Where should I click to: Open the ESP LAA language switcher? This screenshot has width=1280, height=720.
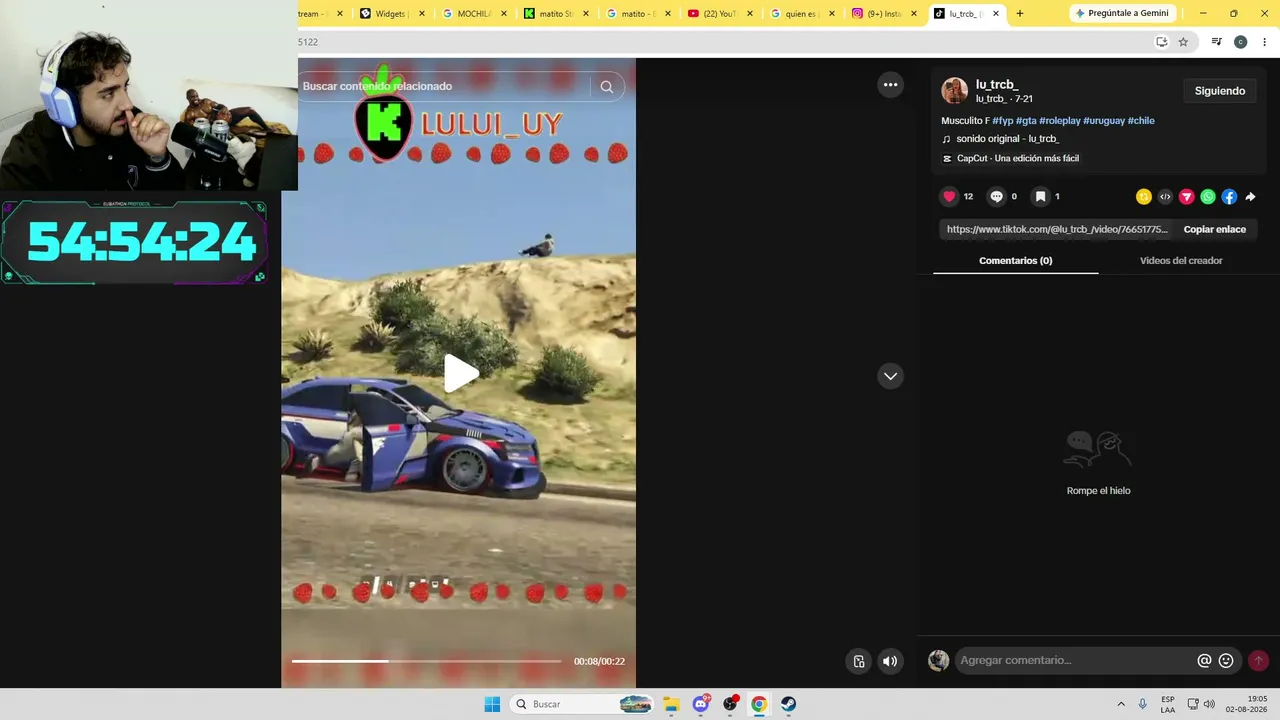pyautogui.click(x=1168, y=704)
